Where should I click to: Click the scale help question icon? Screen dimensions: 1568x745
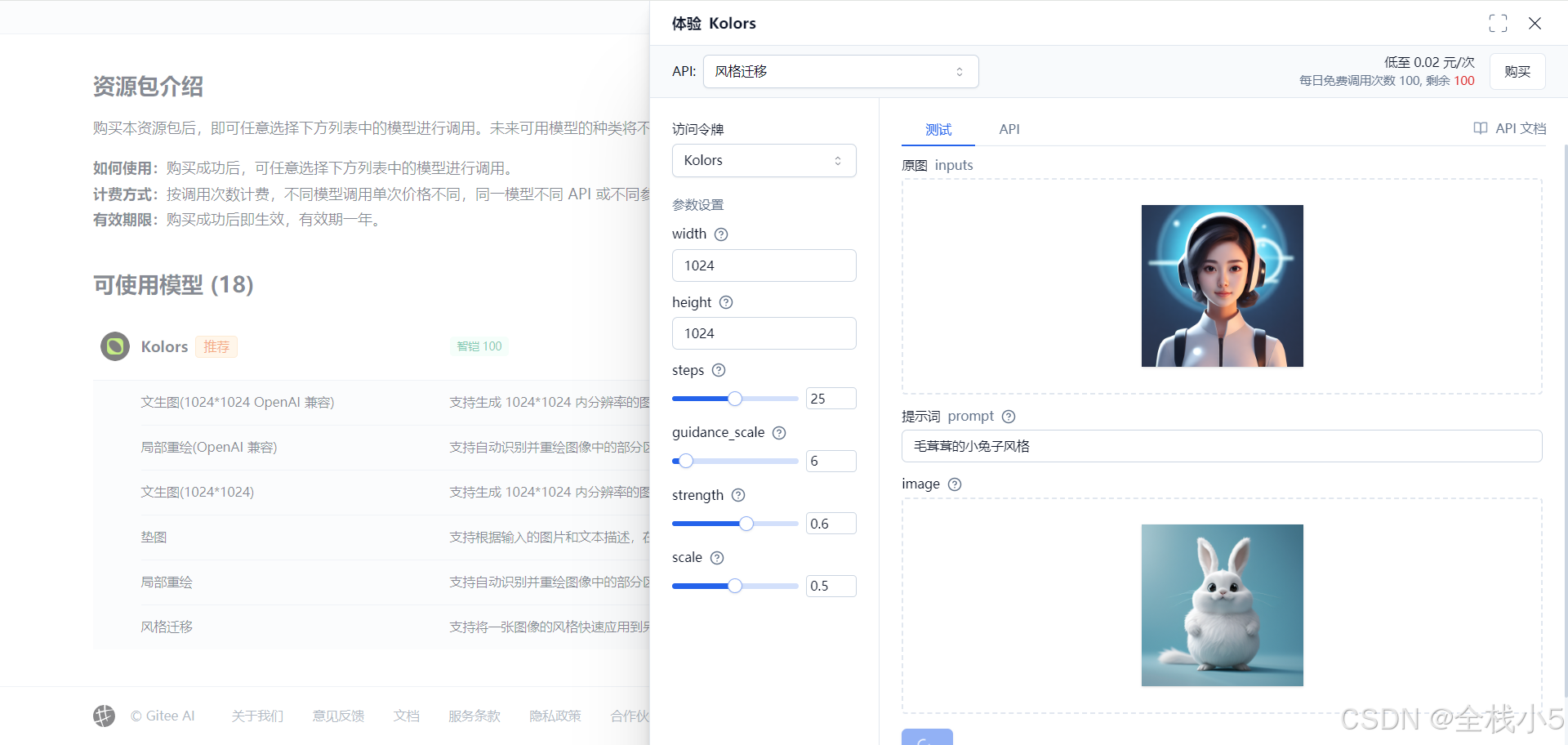pyautogui.click(x=717, y=558)
